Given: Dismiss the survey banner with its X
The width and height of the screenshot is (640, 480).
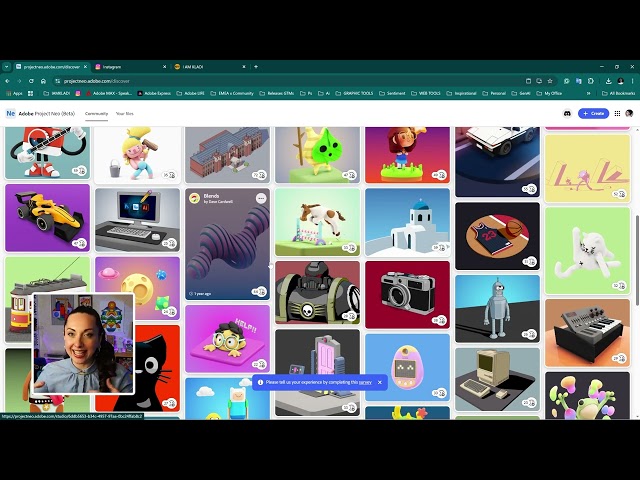Looking at the screenshot, I should [380, 382].
